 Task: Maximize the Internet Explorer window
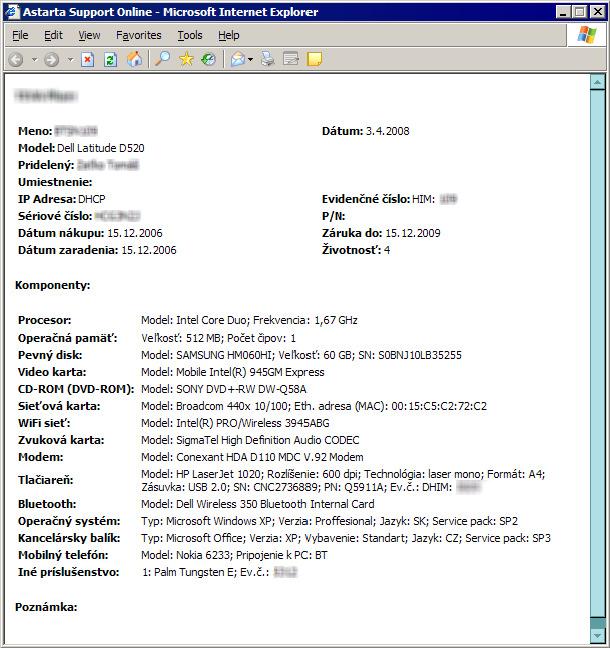[579, 12]
